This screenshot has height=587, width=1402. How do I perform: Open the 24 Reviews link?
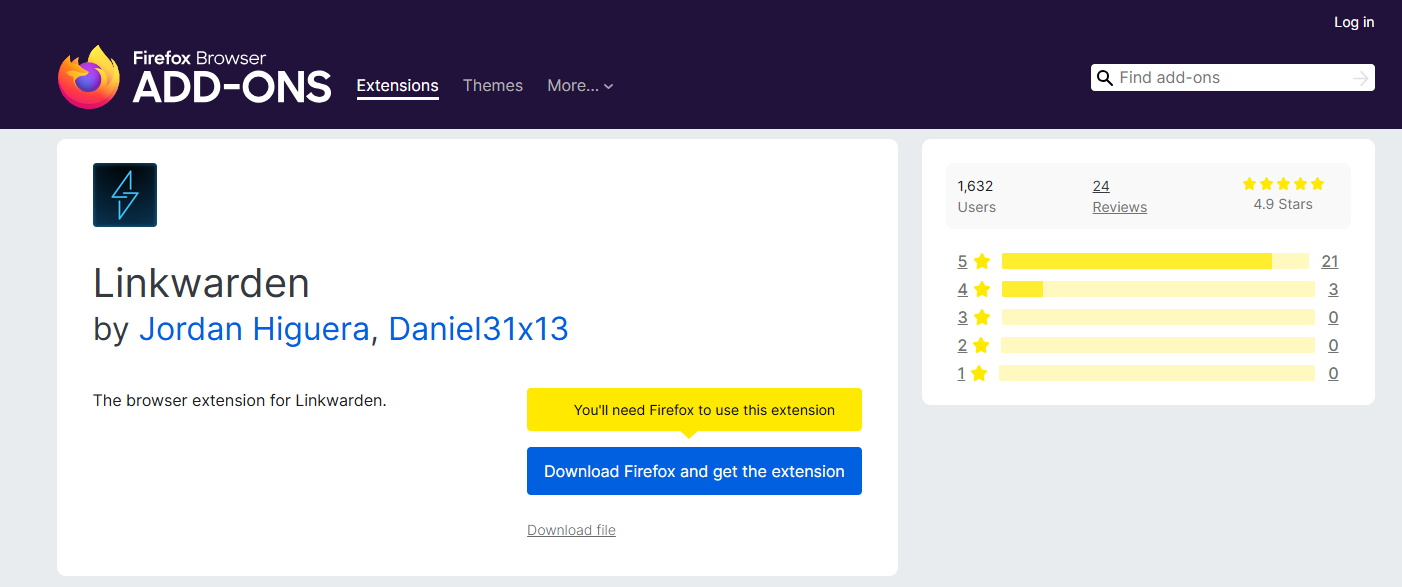tap(1120, 196)
